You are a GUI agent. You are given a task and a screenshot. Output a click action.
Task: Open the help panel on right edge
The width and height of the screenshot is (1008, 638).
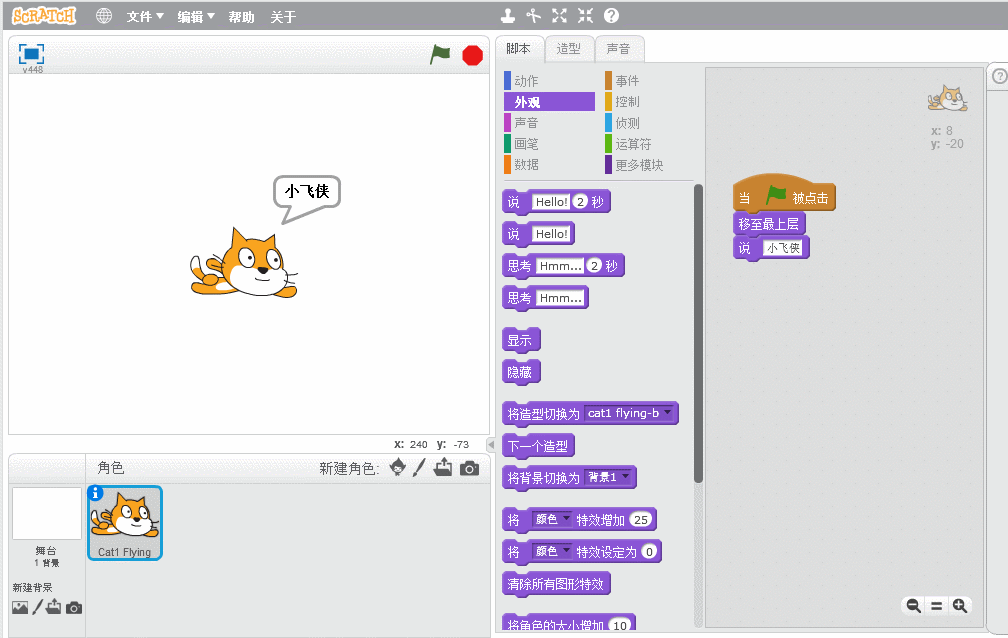pyautogui.click(x=999, y=76)
